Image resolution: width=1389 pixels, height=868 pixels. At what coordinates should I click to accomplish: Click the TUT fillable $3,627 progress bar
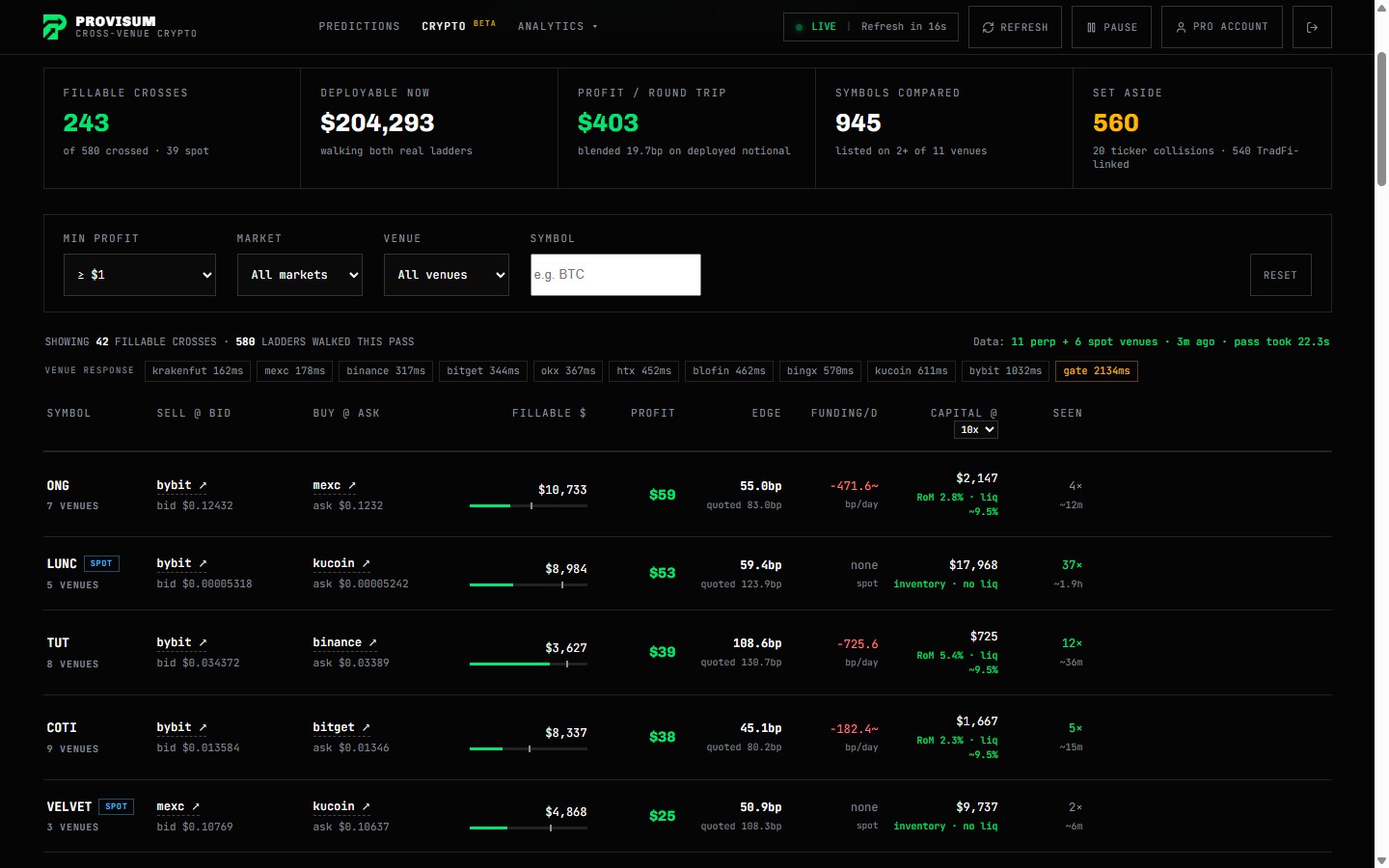(x=529, y=664)
